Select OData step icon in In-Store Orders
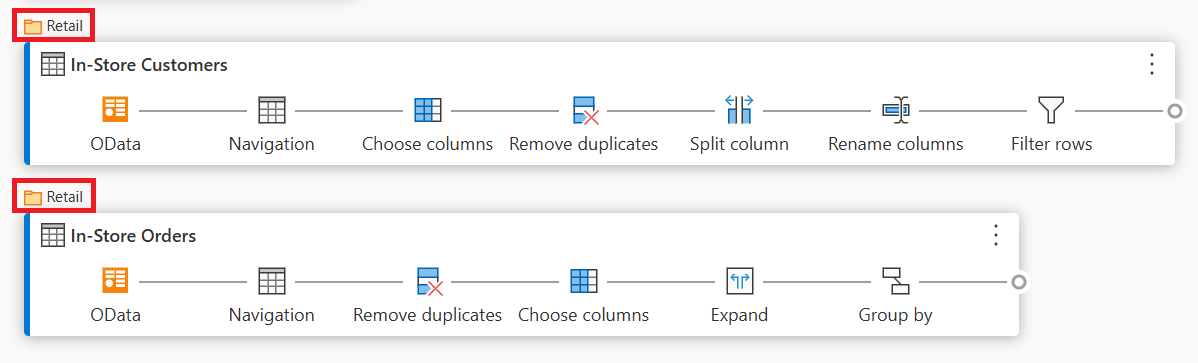This screenshot has width=1198, height=363. click(115, 282)
